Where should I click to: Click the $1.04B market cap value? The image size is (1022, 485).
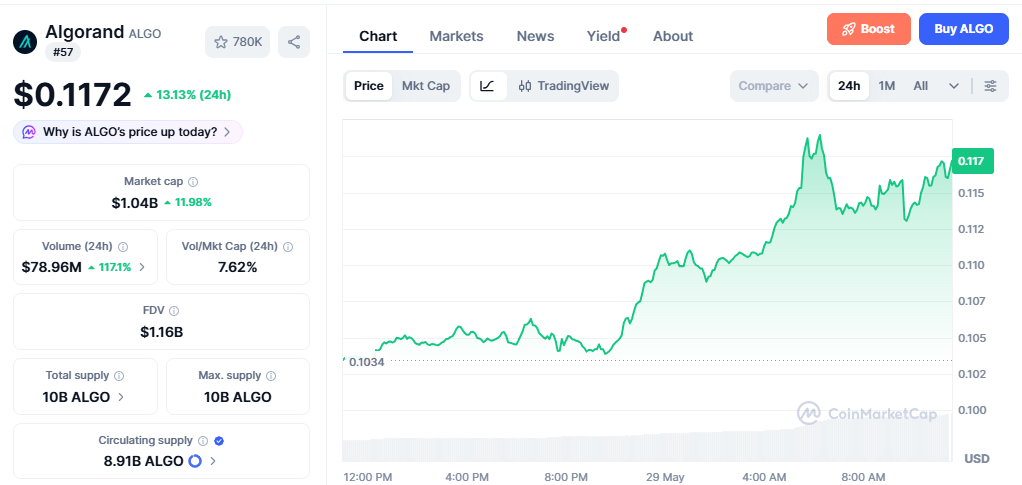[135, 203]
